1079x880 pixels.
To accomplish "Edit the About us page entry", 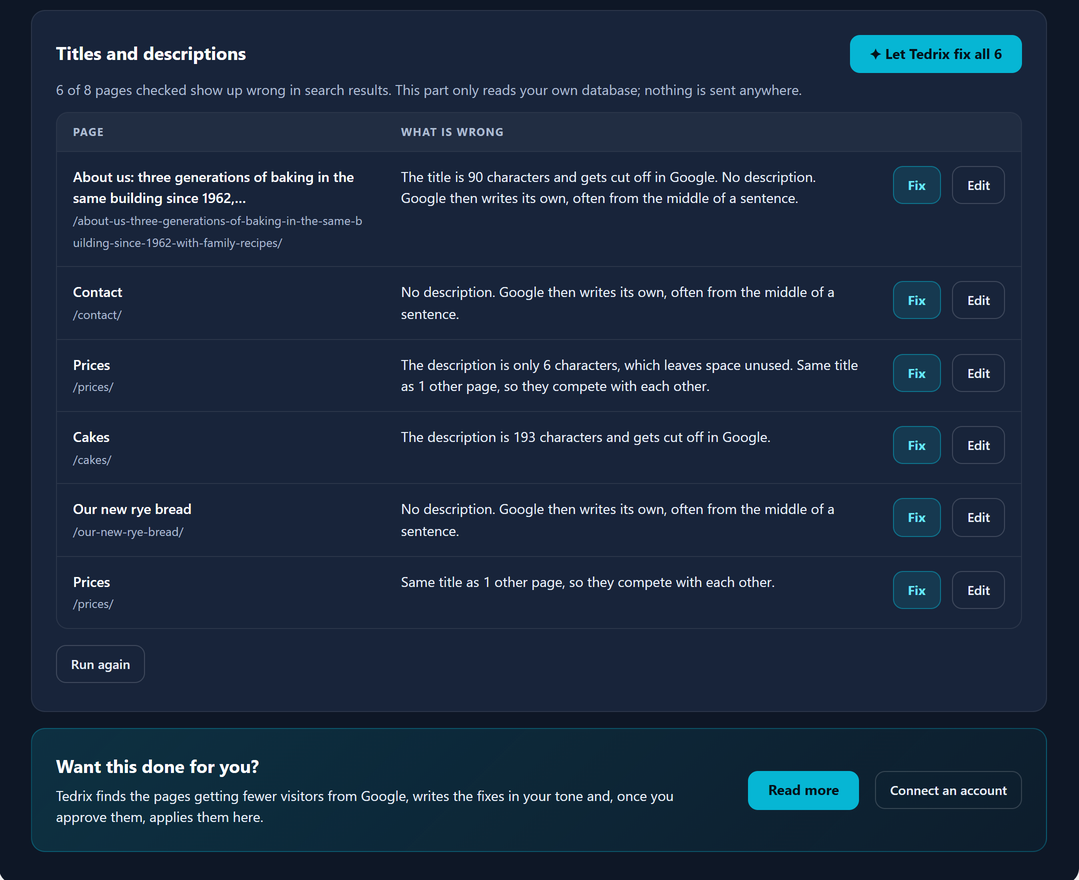I will (978, 185).
